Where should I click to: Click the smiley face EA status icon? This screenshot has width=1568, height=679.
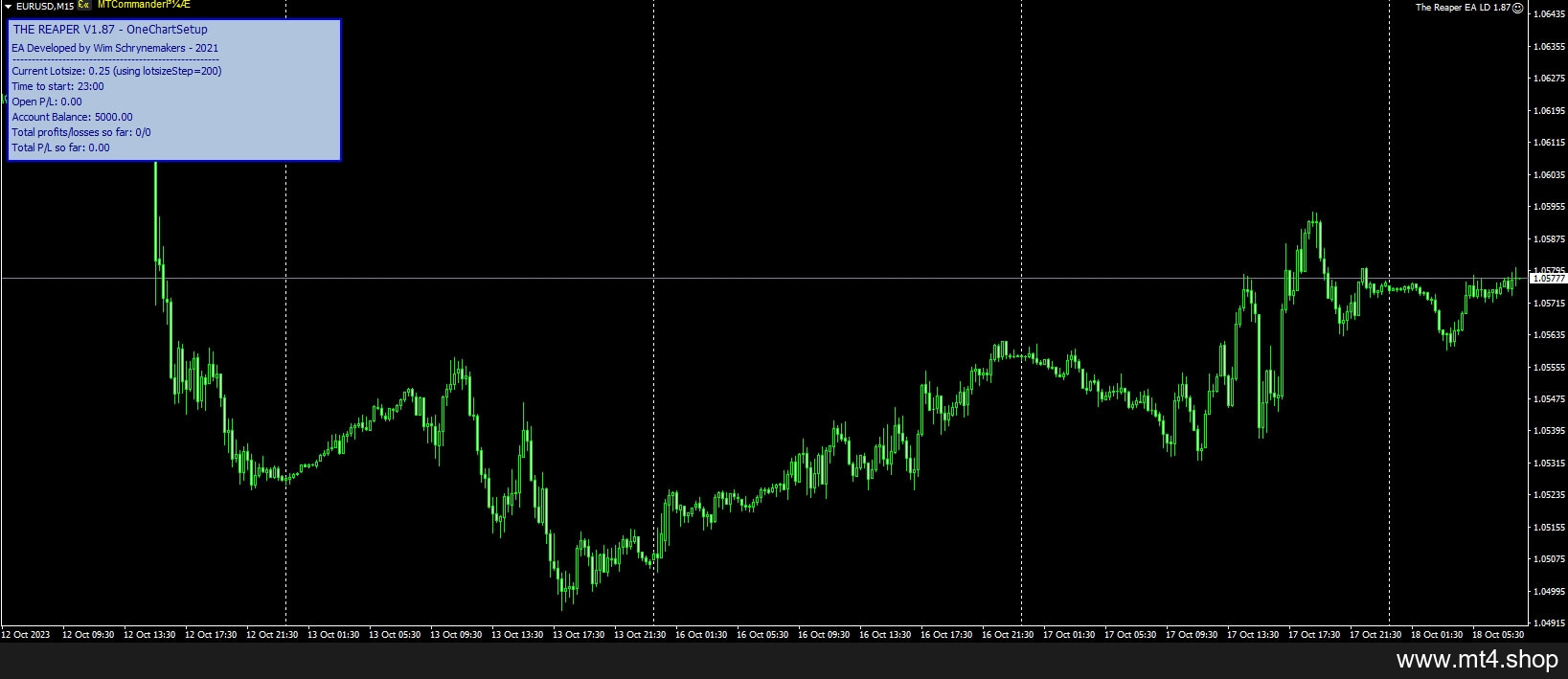[x=1518, y=8]
